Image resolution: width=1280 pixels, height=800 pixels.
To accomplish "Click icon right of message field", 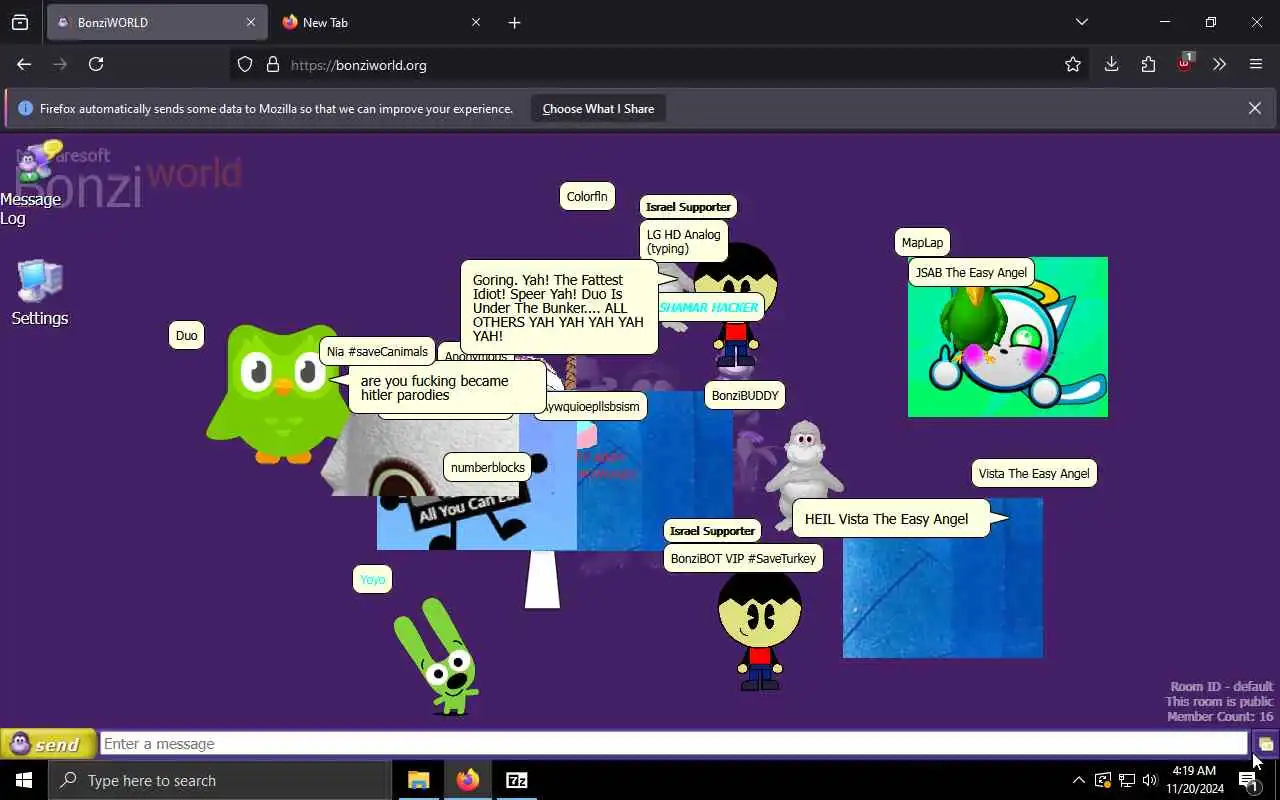I will point(1265,744).
